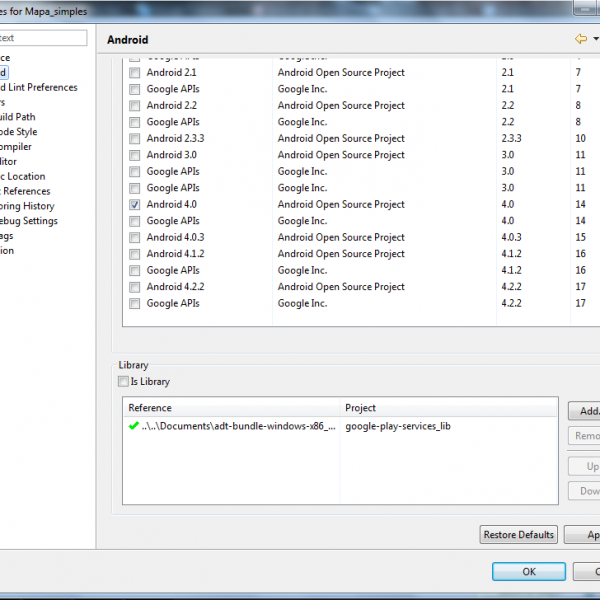Select Refactoring History in the left tree
This screenshot has width=600, height=600.
pos(27,206)
